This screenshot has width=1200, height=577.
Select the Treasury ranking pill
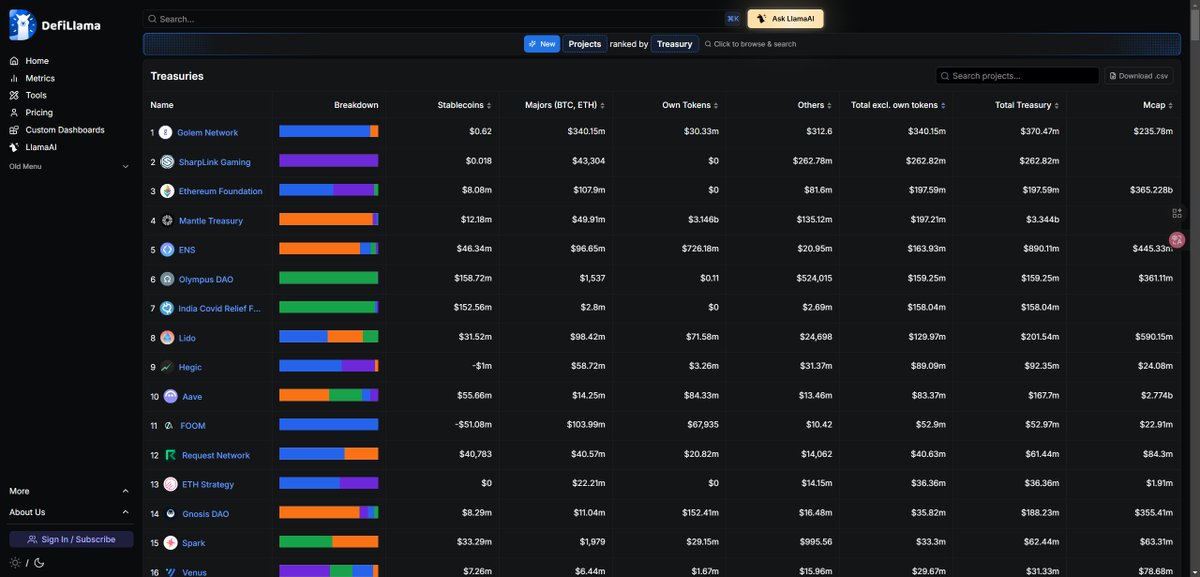click(675, 44)
